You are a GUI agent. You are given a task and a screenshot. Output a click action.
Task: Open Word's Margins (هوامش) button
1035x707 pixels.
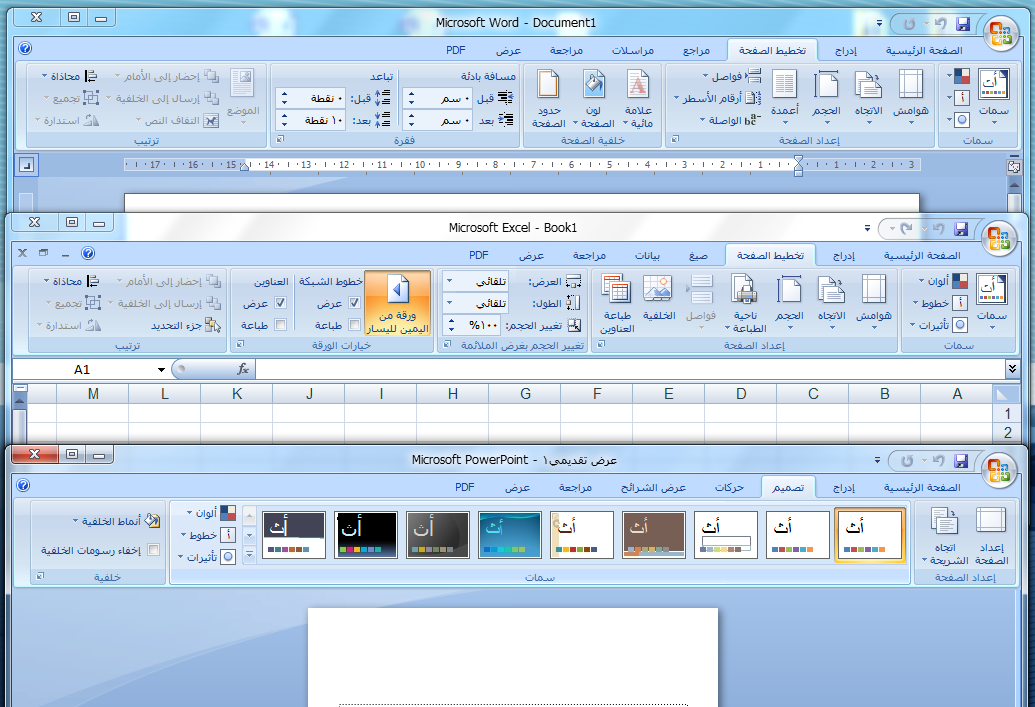(911, 98)
